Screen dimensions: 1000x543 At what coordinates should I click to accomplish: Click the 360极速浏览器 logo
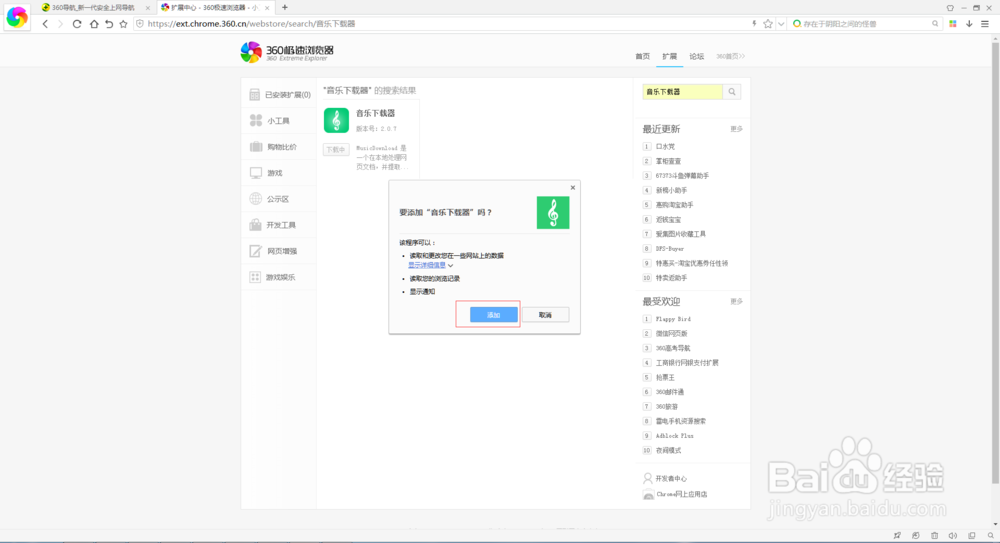click(x=287, y=52)
